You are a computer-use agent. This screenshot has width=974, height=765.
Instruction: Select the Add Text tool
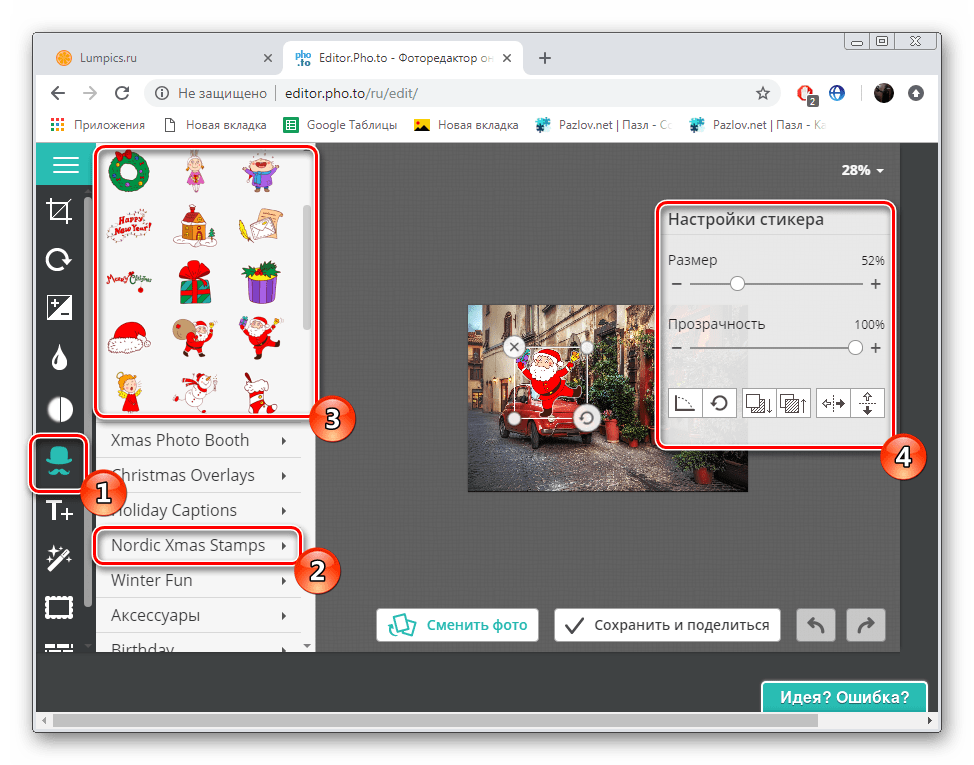pyautogui.click(x=59, y=511)
